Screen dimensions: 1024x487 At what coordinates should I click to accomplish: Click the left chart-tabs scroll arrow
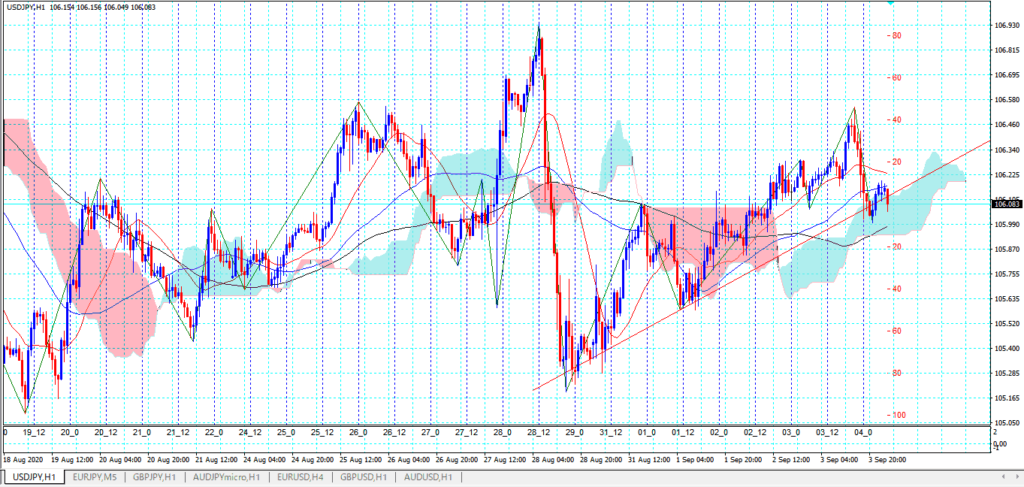pos(1004,478)
